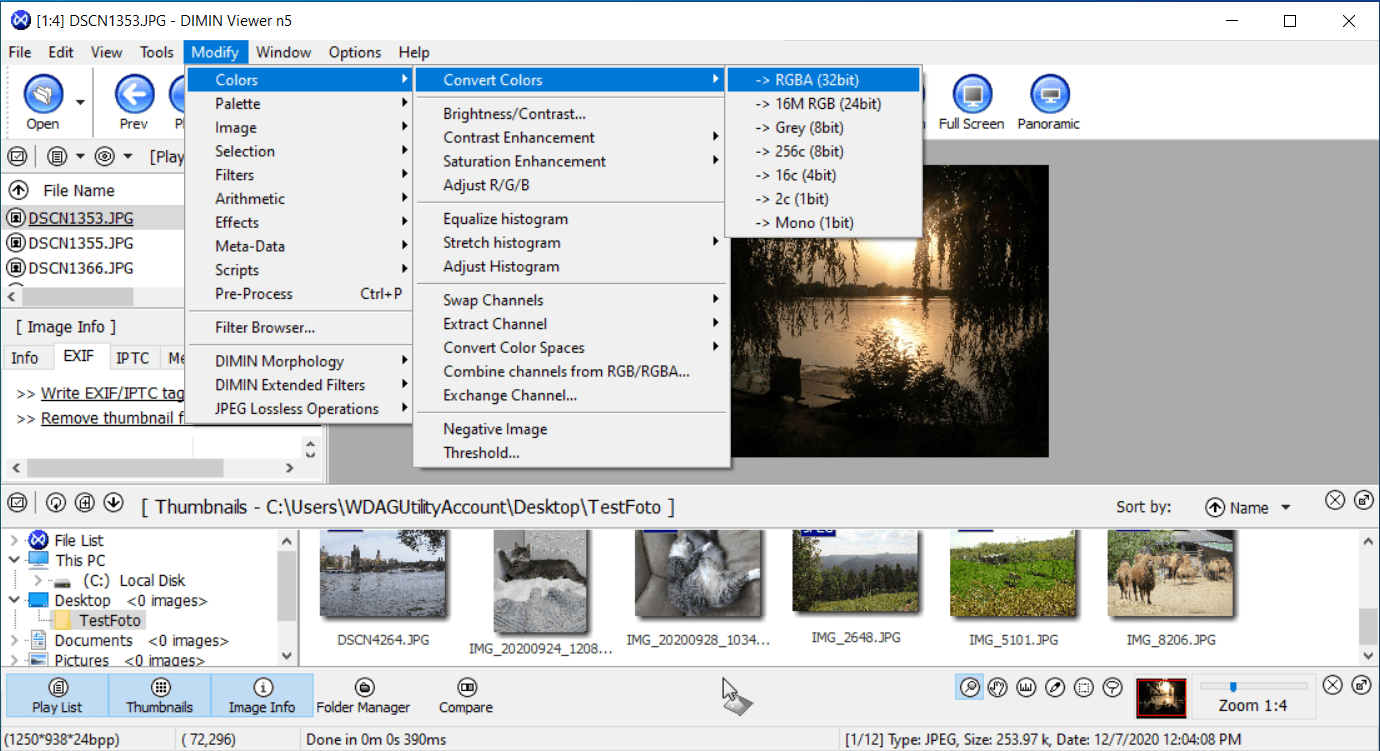Toggle the Thumbnails panel button

[160, 695]
